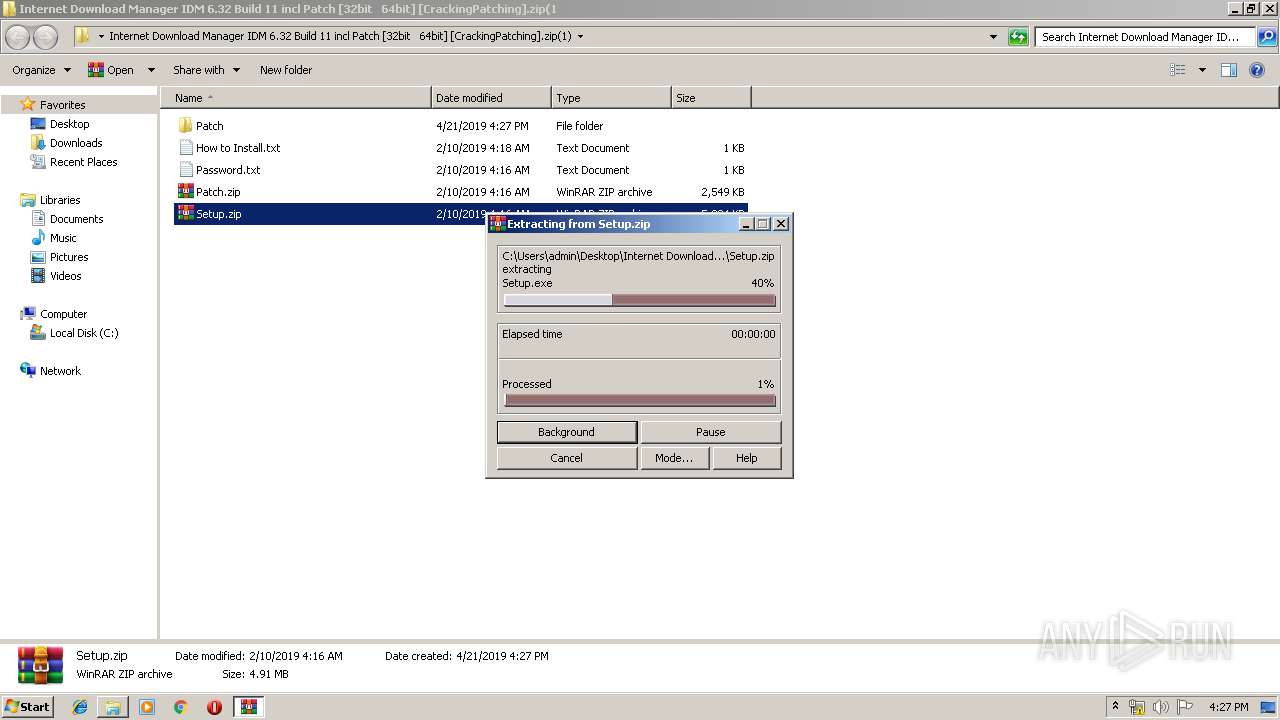
Task: Open the Help question mark icon
Action: [x=1257, y=70]
